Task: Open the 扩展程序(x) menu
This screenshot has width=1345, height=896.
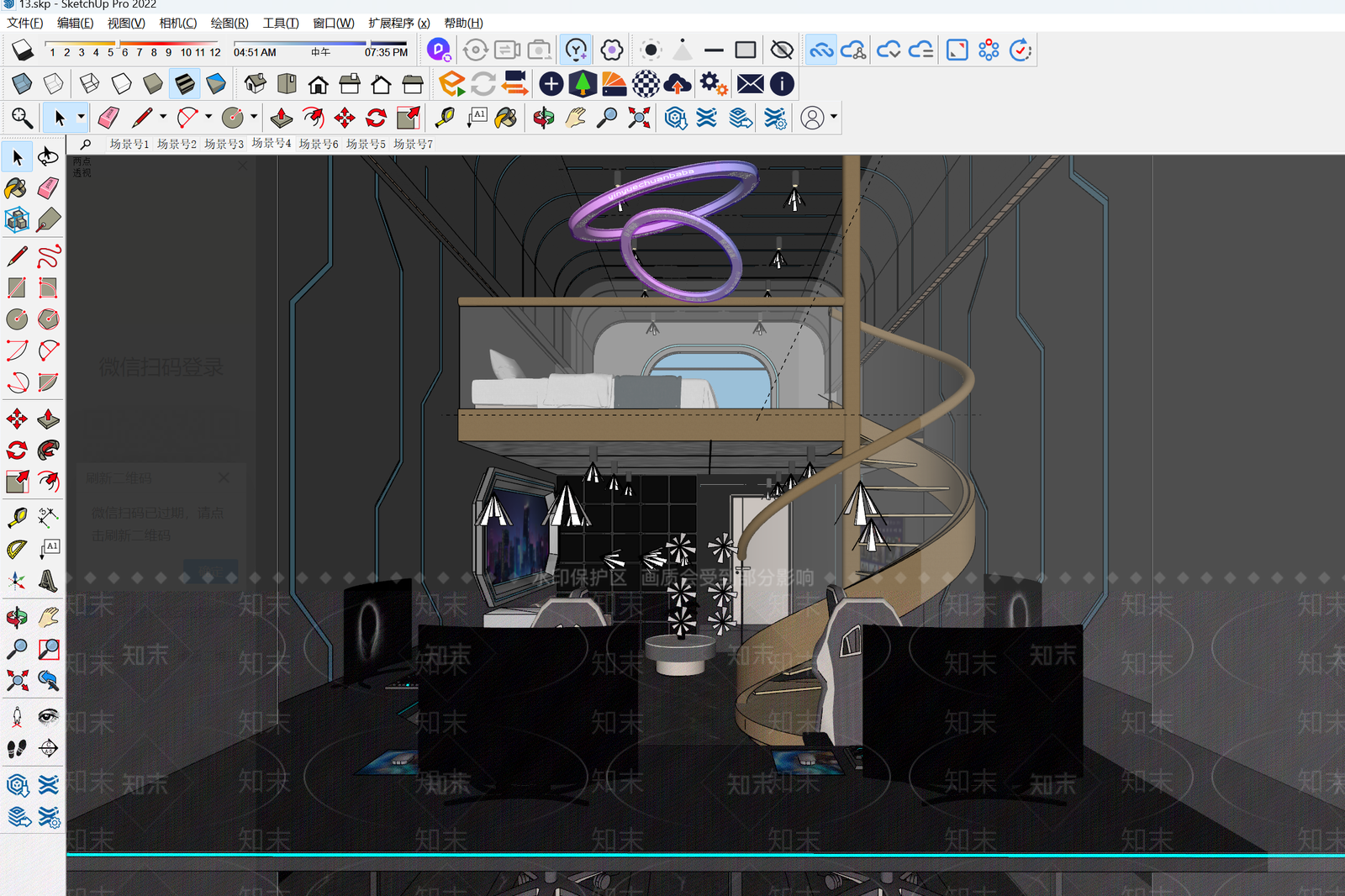Action: (399, 24)
